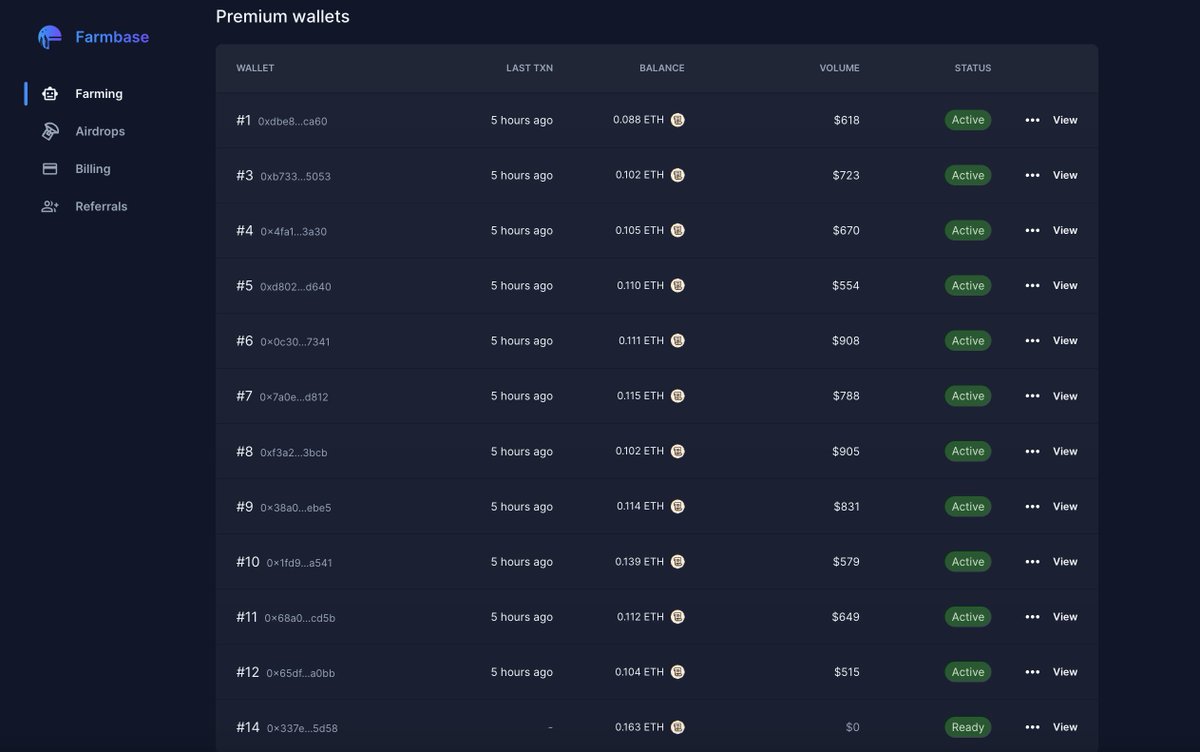1200x752 pixels.
Task: Click the Airdrops parachute icon
Action: [50, 131]
